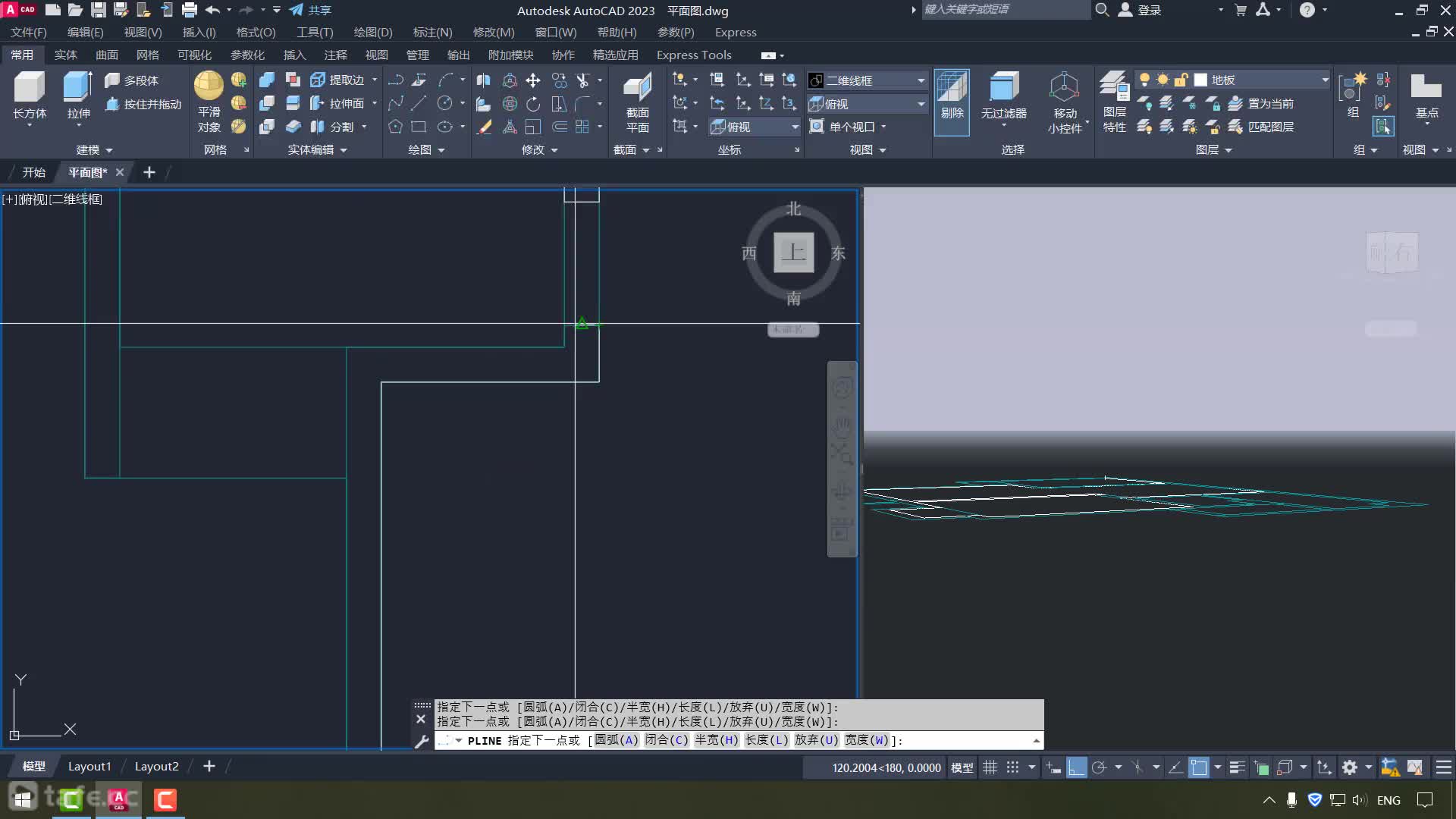The width and height of the screenshot is (1456, 819).
Task: Open the 修改(M) menu
Action: (494, 33)
